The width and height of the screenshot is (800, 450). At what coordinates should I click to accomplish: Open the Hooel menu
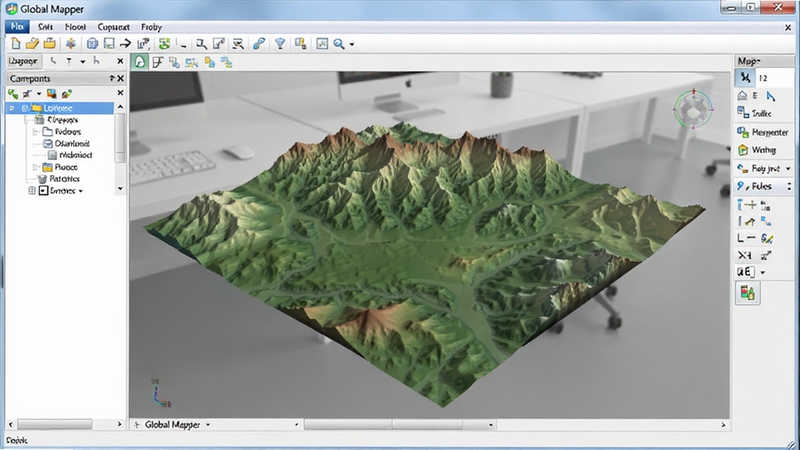tap(75, 27)
